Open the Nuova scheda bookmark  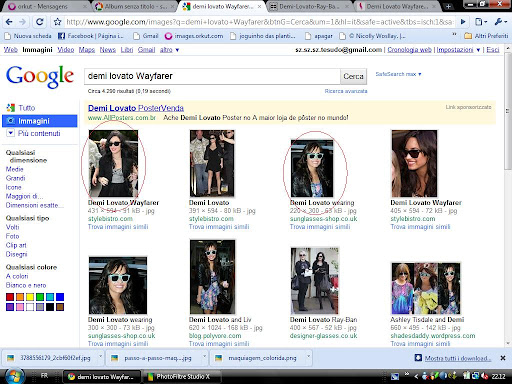[28, 36]
